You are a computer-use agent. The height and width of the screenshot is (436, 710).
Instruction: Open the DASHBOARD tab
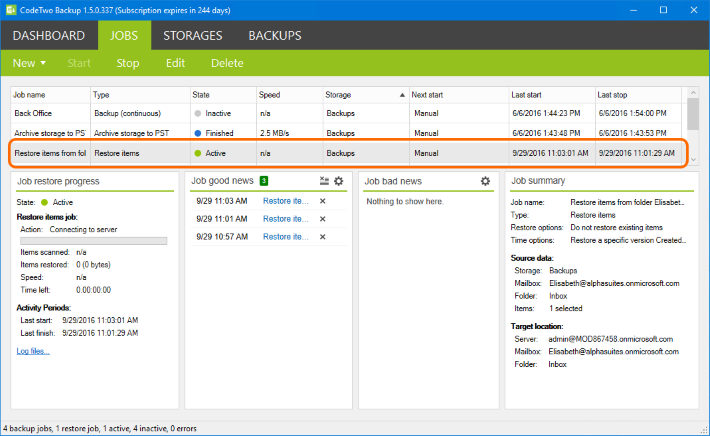coord(48,35)
